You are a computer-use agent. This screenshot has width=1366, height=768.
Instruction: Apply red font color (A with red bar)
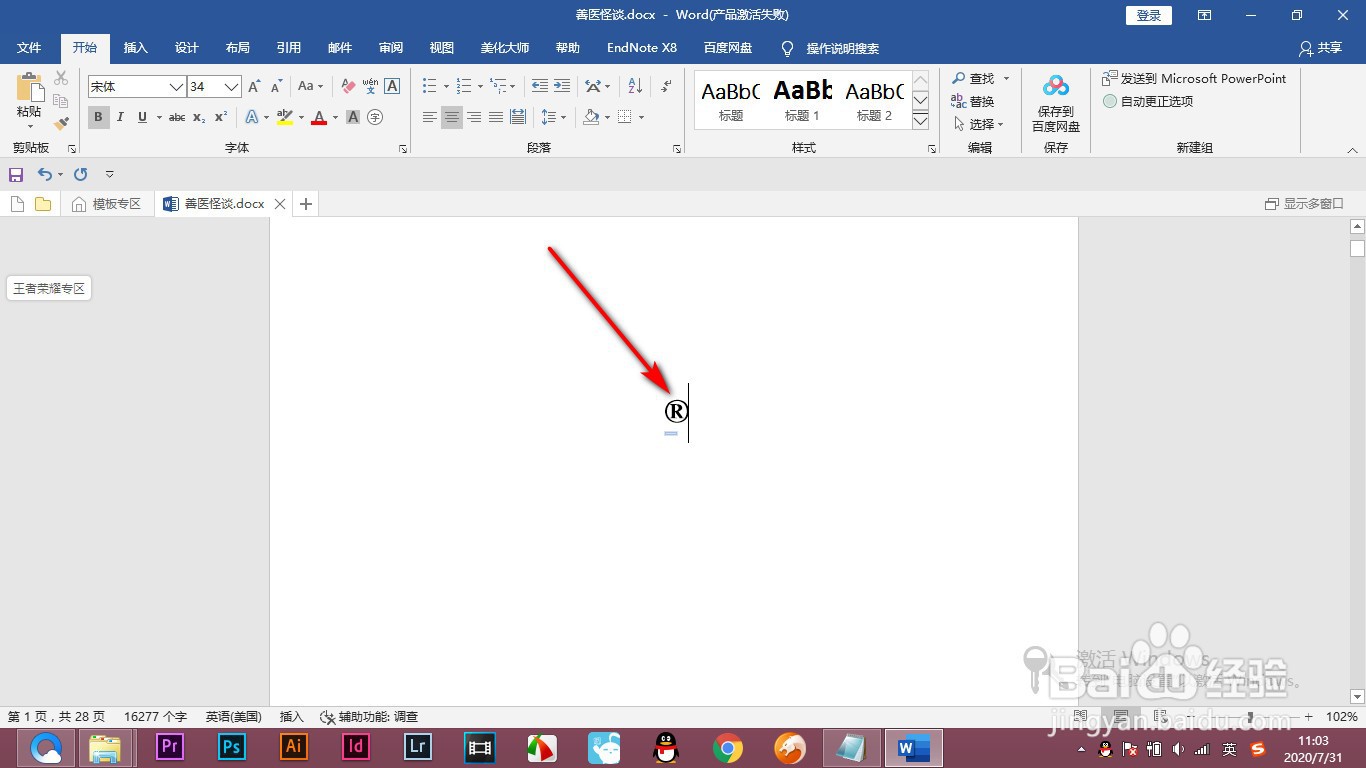319,117
